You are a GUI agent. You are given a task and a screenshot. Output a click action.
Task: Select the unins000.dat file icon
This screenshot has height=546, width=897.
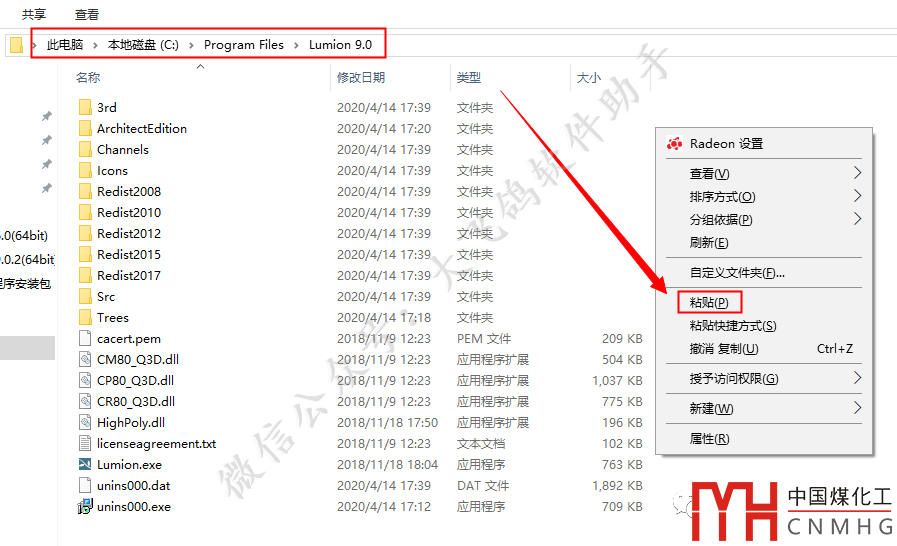(85, 486)
